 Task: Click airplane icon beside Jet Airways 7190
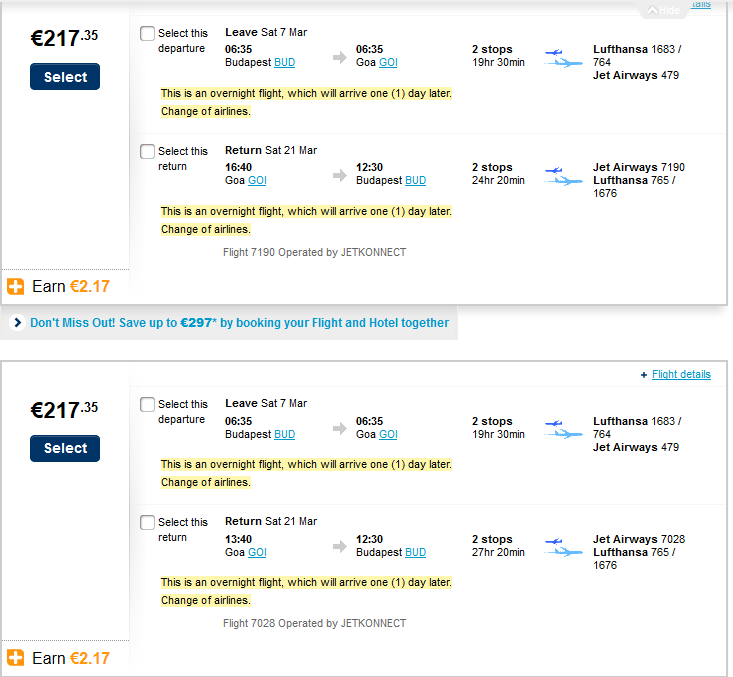(563, 176)
